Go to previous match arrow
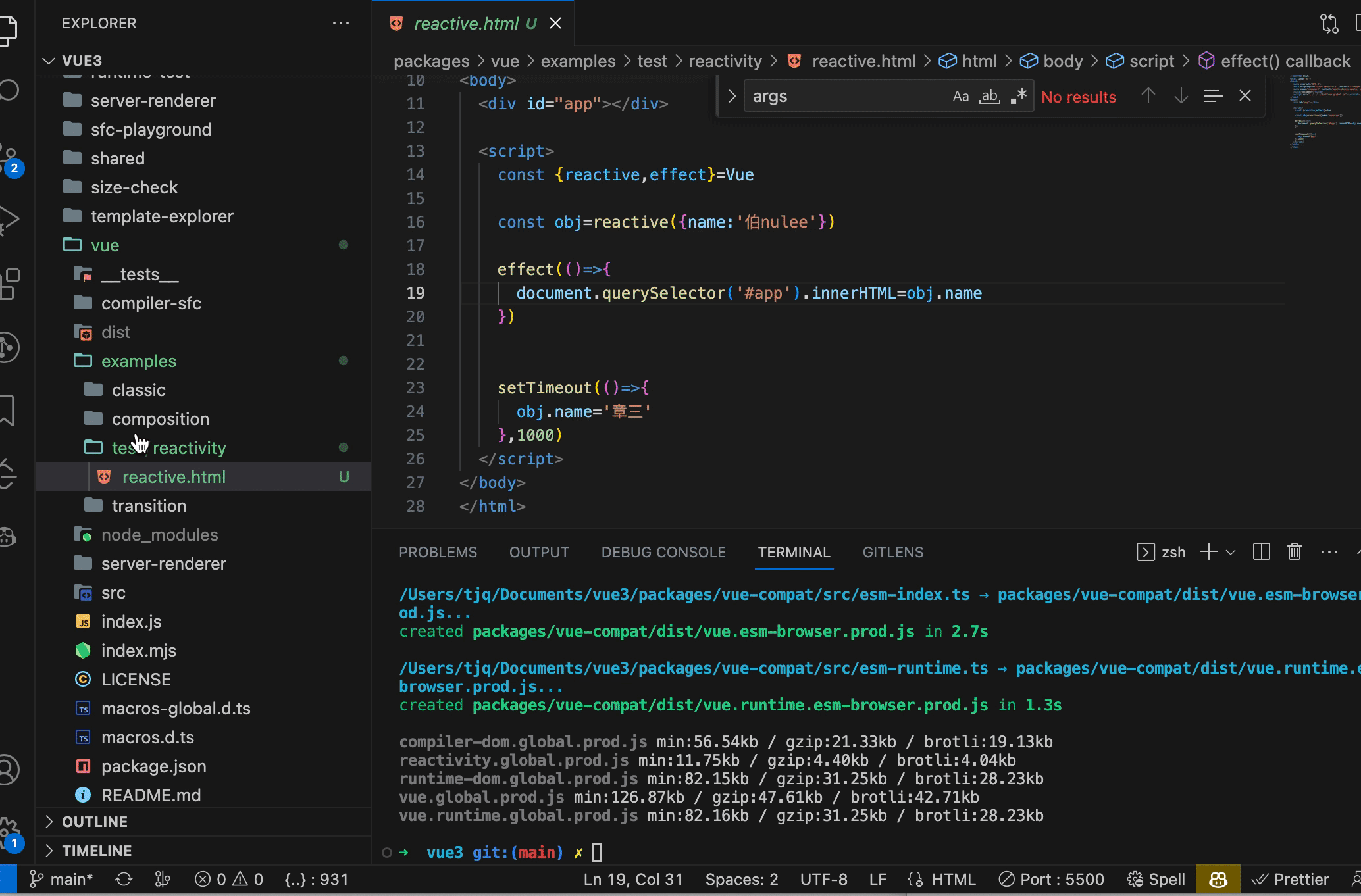1361x896 pixels. tap(1148, 96)
